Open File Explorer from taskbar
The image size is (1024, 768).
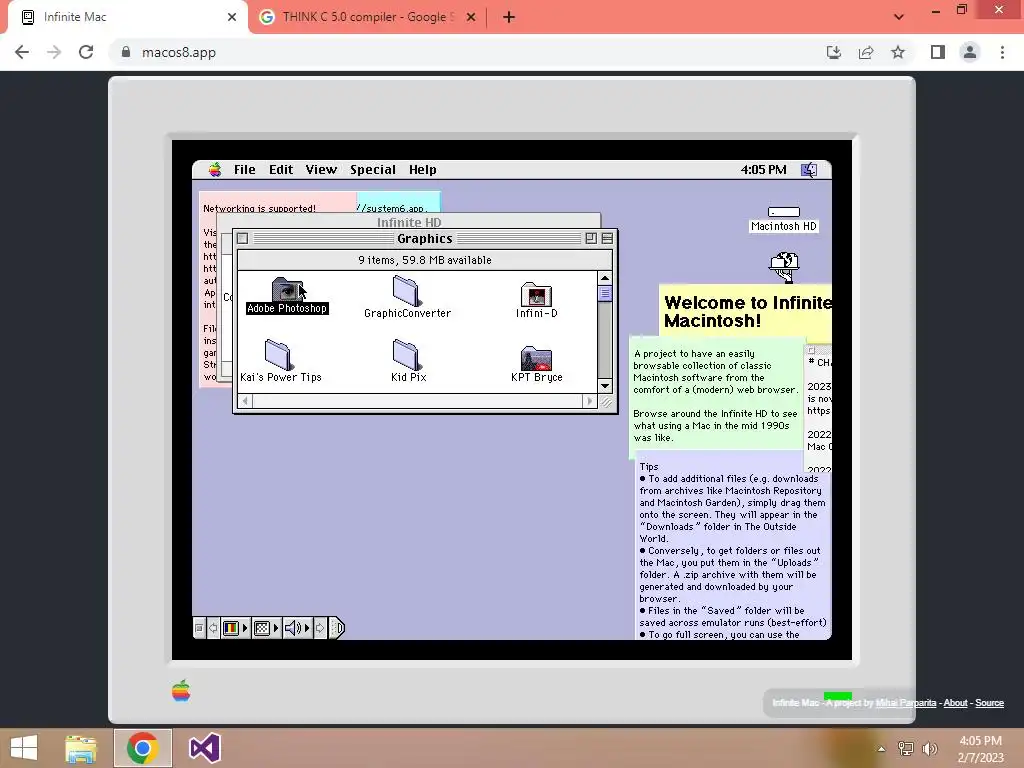click(x=81, y=748)
